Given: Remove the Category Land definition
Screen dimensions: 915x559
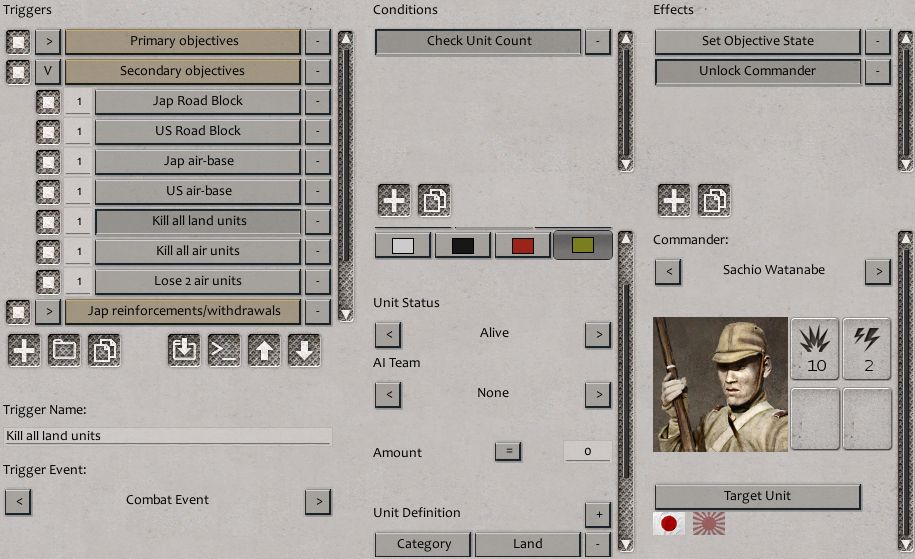Looking at the screenshot, I should tap(598, 544).
